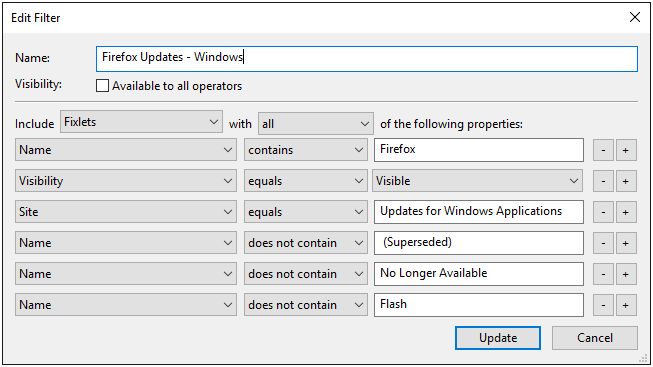Add row after Firefox condition with plus

tap(626, 150)
